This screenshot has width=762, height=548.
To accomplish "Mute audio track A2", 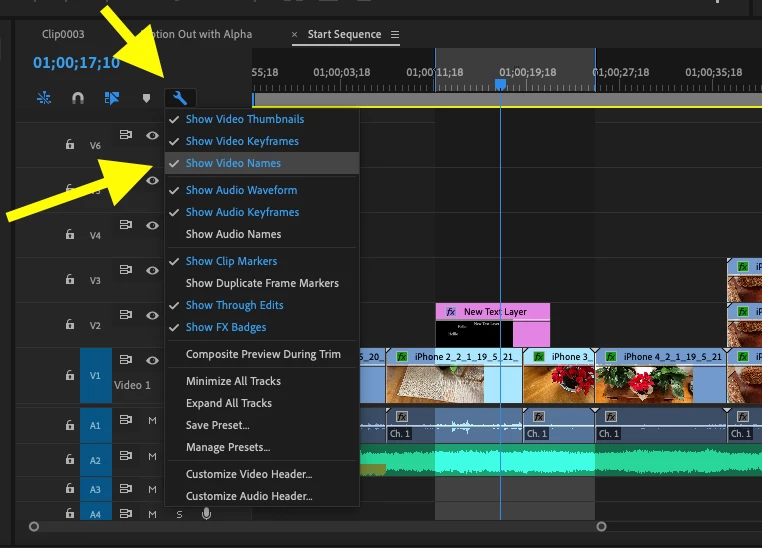I will click(x=152, y=456).
